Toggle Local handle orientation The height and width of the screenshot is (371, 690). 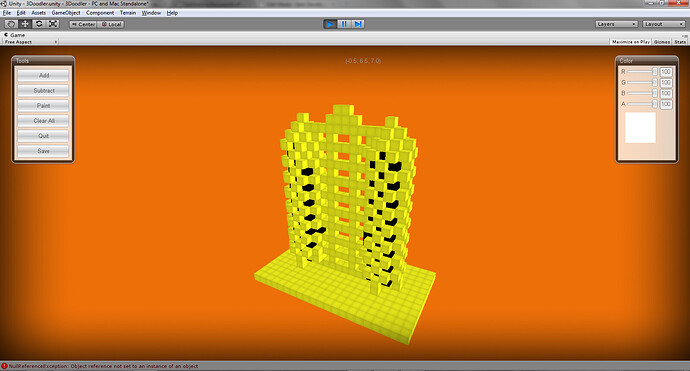tap(111, 24)
